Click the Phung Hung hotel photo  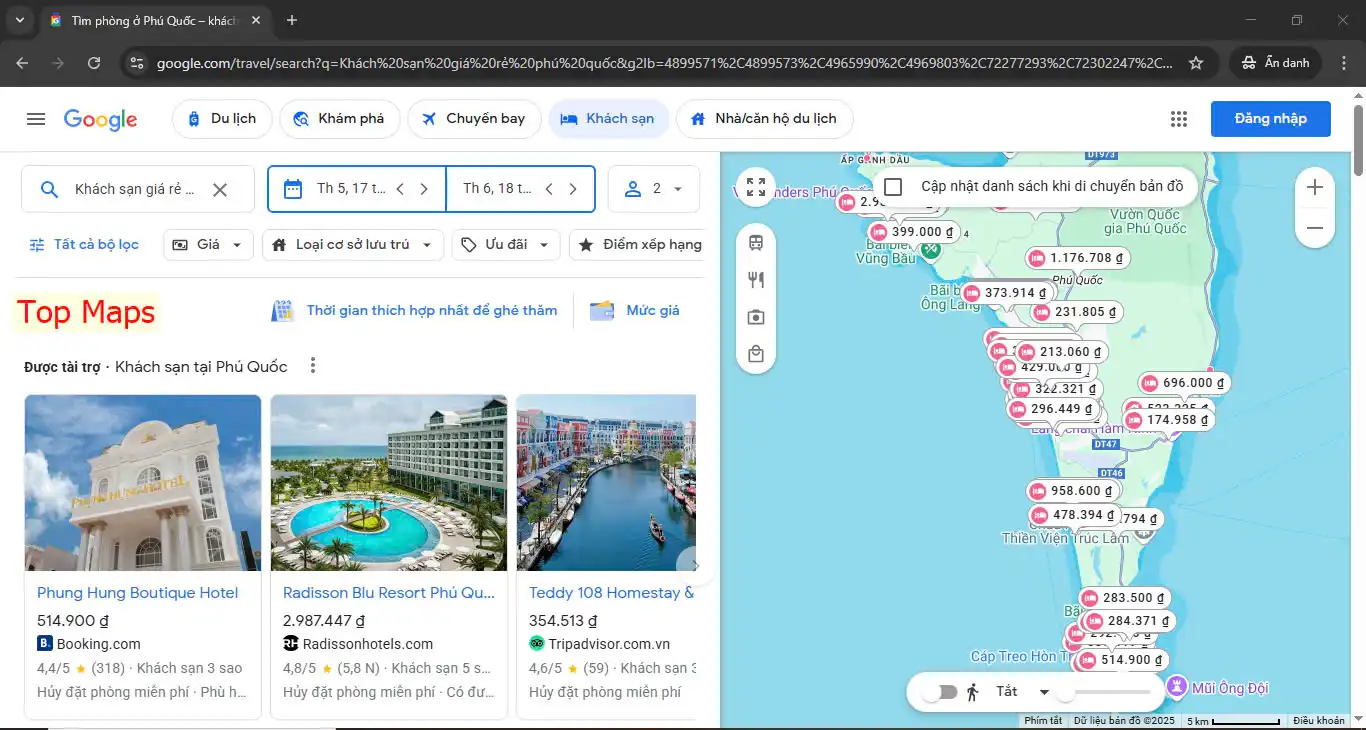pyautogui.click(x=143, y=483)
